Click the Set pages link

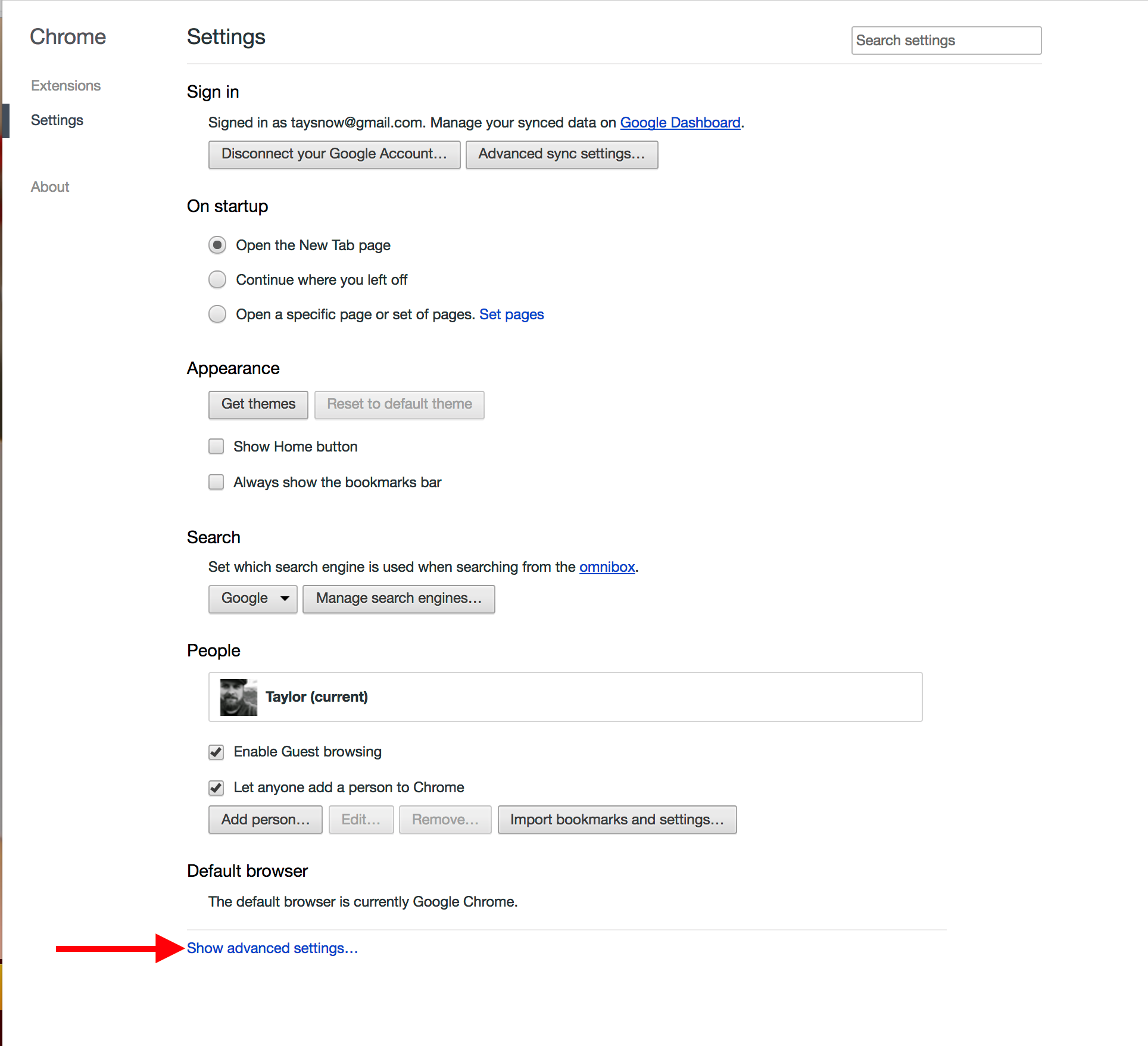pos(511,315)
